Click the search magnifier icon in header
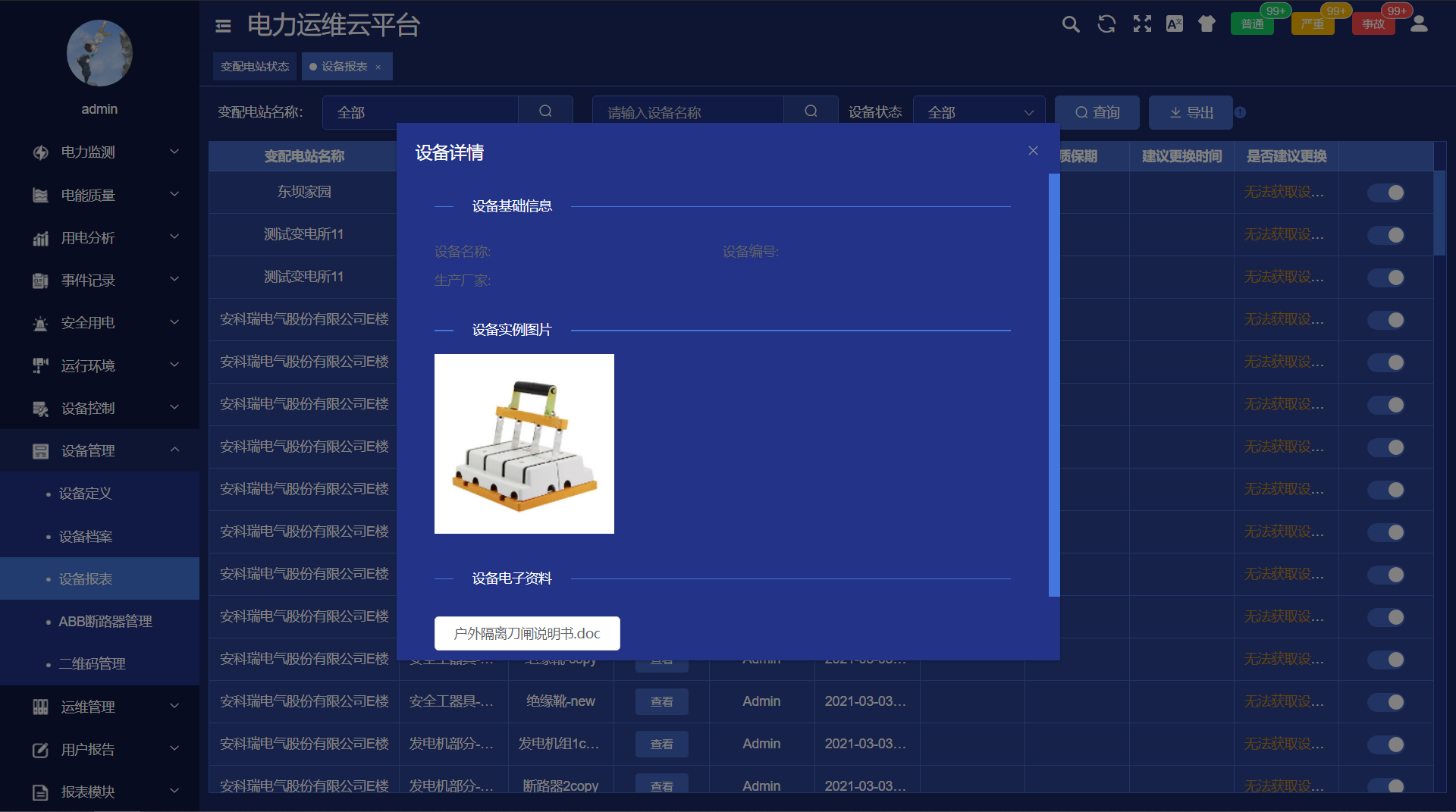The height and width of the screenshot is (812, 1456). tap(1070, 24)
